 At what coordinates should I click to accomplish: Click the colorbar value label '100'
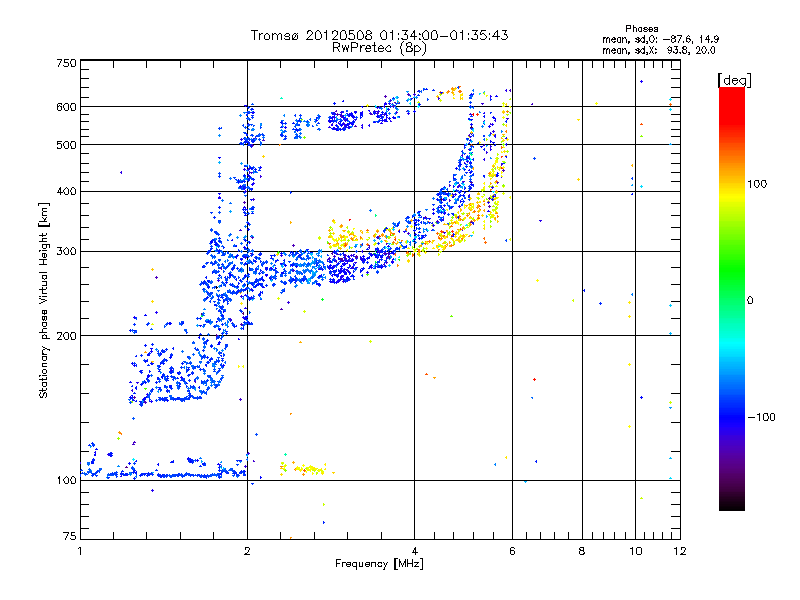pyautogui.click(x=757, y=184)
